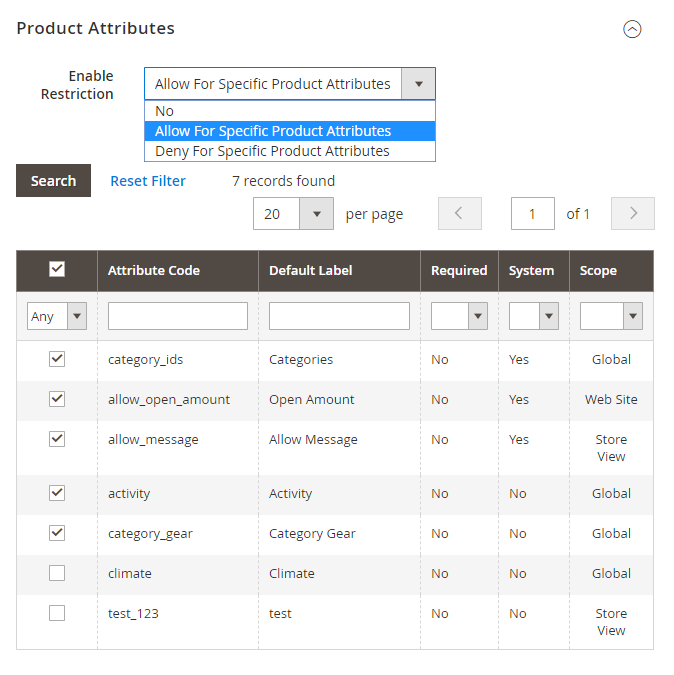Choose 'Allow For Specific Product Attributes' option
Image resolution: width=674 pixels, height=675 pixels.
(273, 131)
